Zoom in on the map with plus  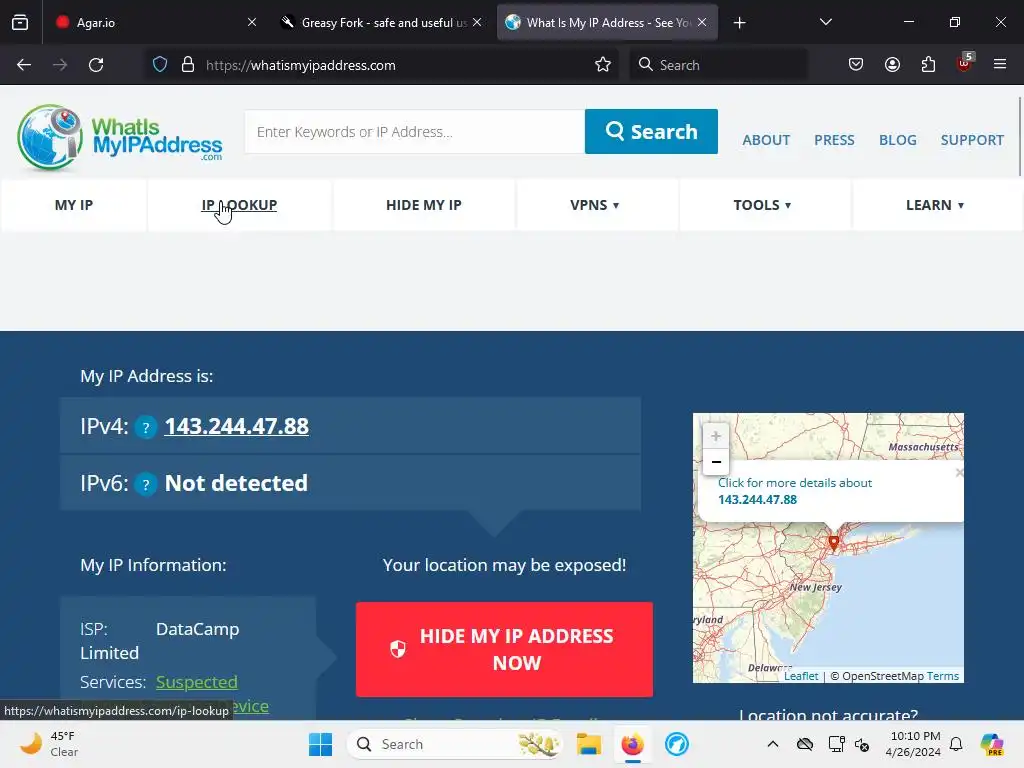716,436
